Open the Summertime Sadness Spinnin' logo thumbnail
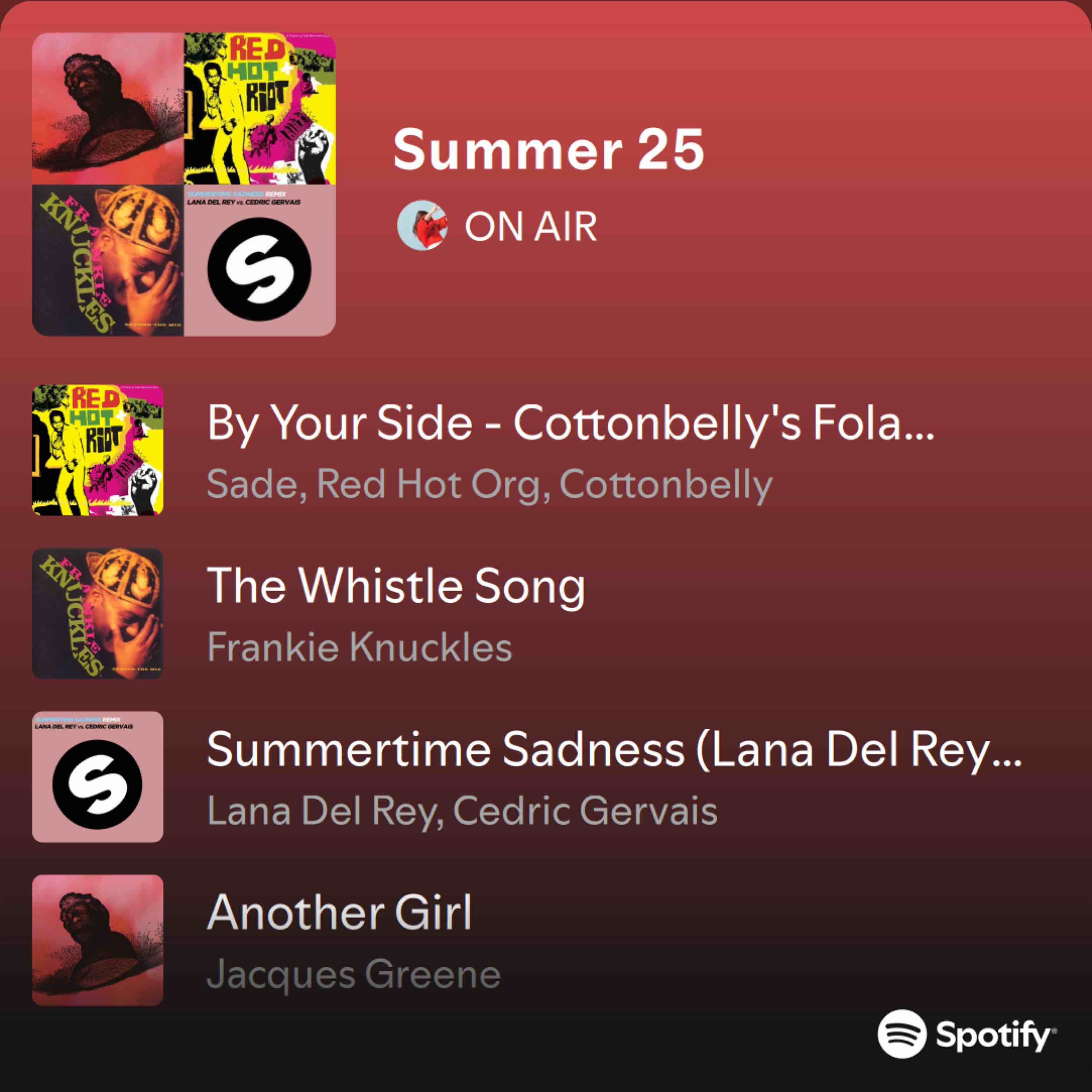 click(98, 777)
